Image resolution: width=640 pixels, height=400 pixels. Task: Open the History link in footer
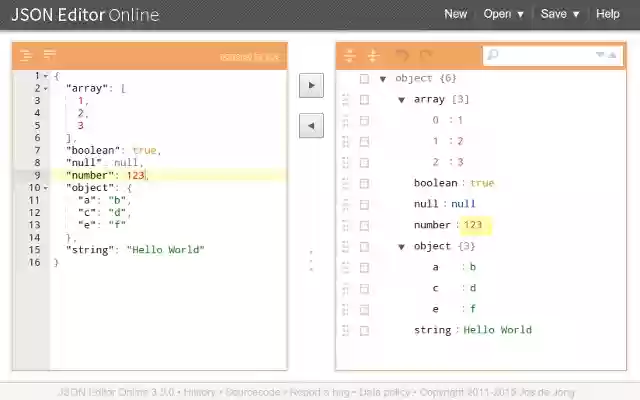pyautogui.click(x=199, y=392)
